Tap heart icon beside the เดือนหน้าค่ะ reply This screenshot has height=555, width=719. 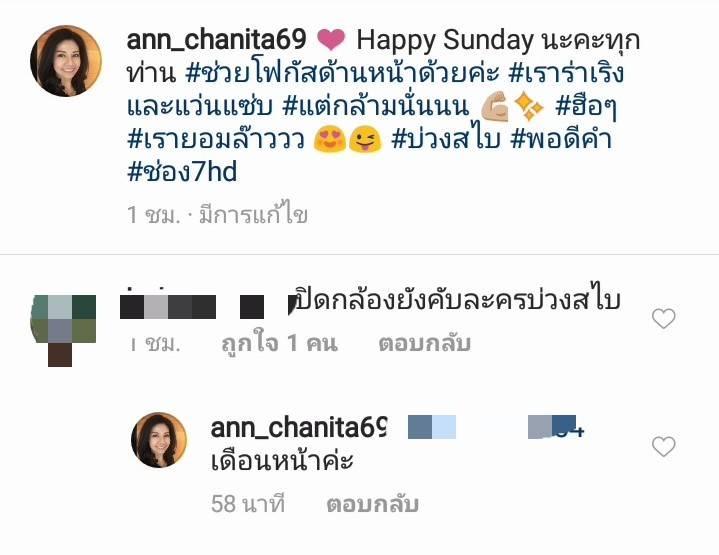[x=664, y=447]
